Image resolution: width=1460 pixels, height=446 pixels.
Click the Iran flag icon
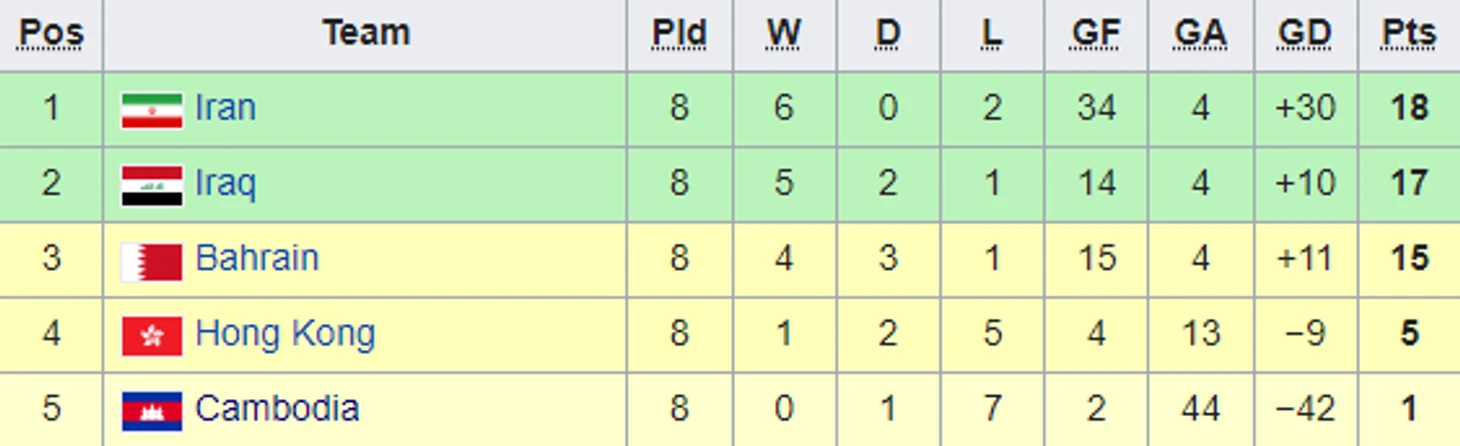point(152,111)
